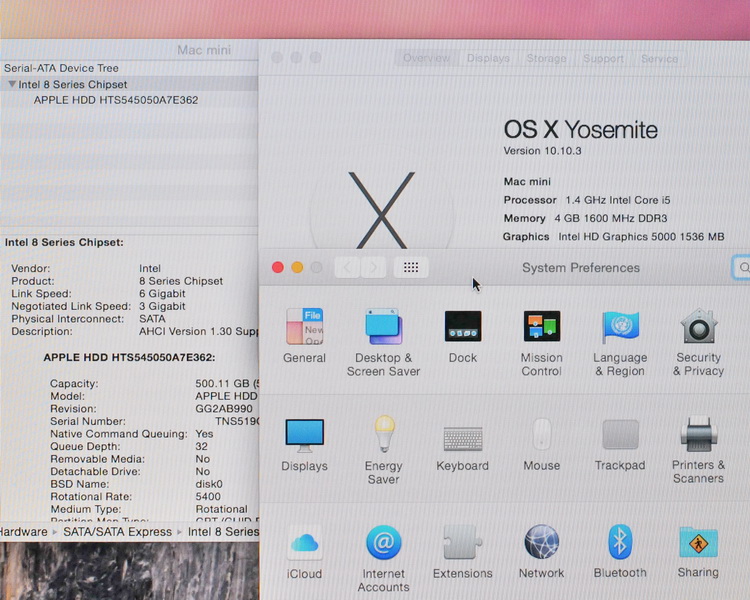Click the Vendor value Intel
Image resolution: width=750 pixels, height=600 pixels.
pyautogui.click(x=150, y=268)
